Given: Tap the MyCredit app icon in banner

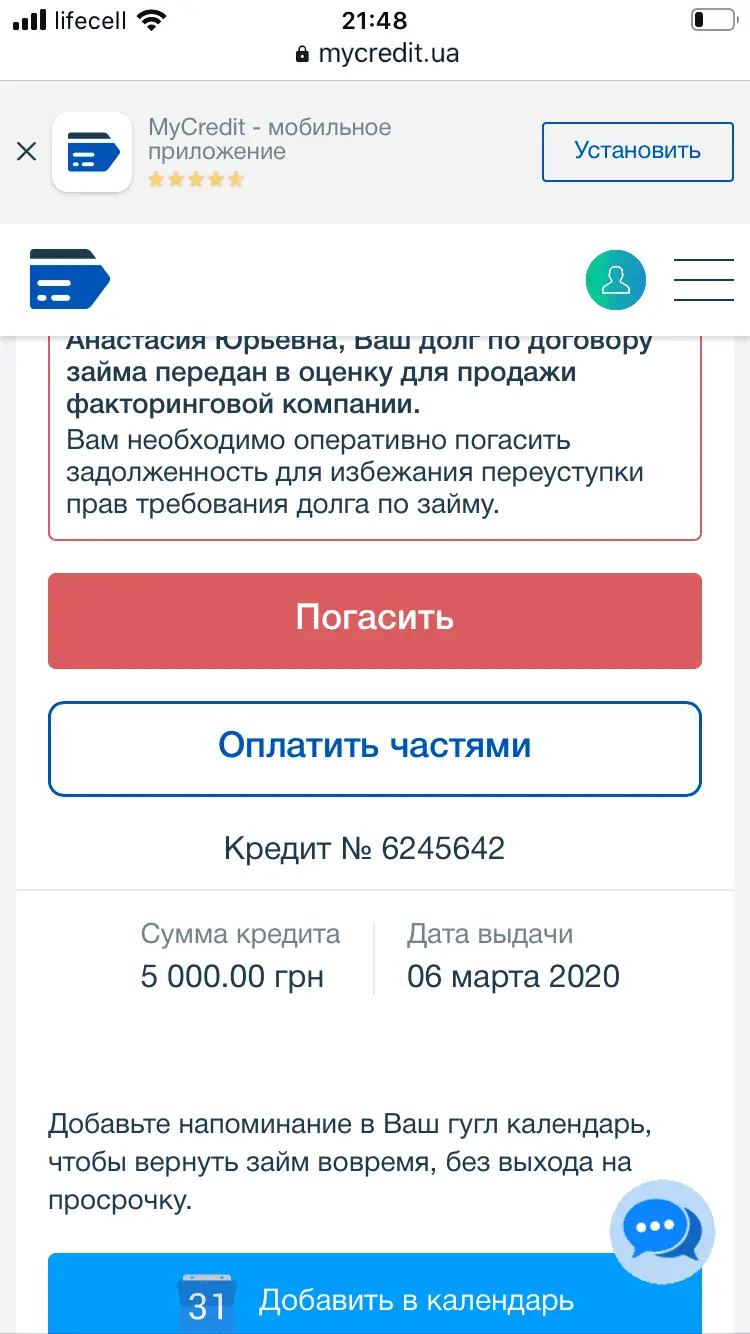Looking at the screenshot, I should pyautogui.click(x=92, y=152).
